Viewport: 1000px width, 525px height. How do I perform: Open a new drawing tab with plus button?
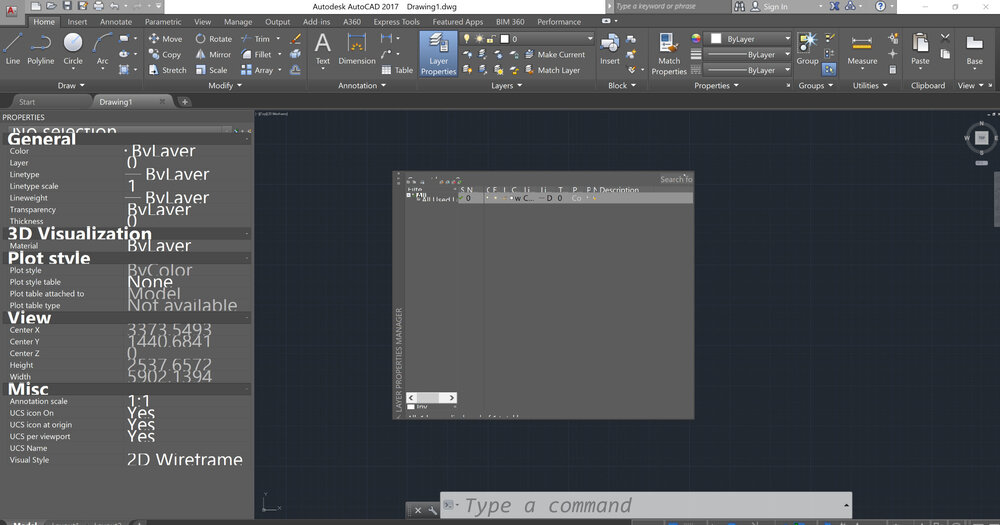tap(184, 102)
